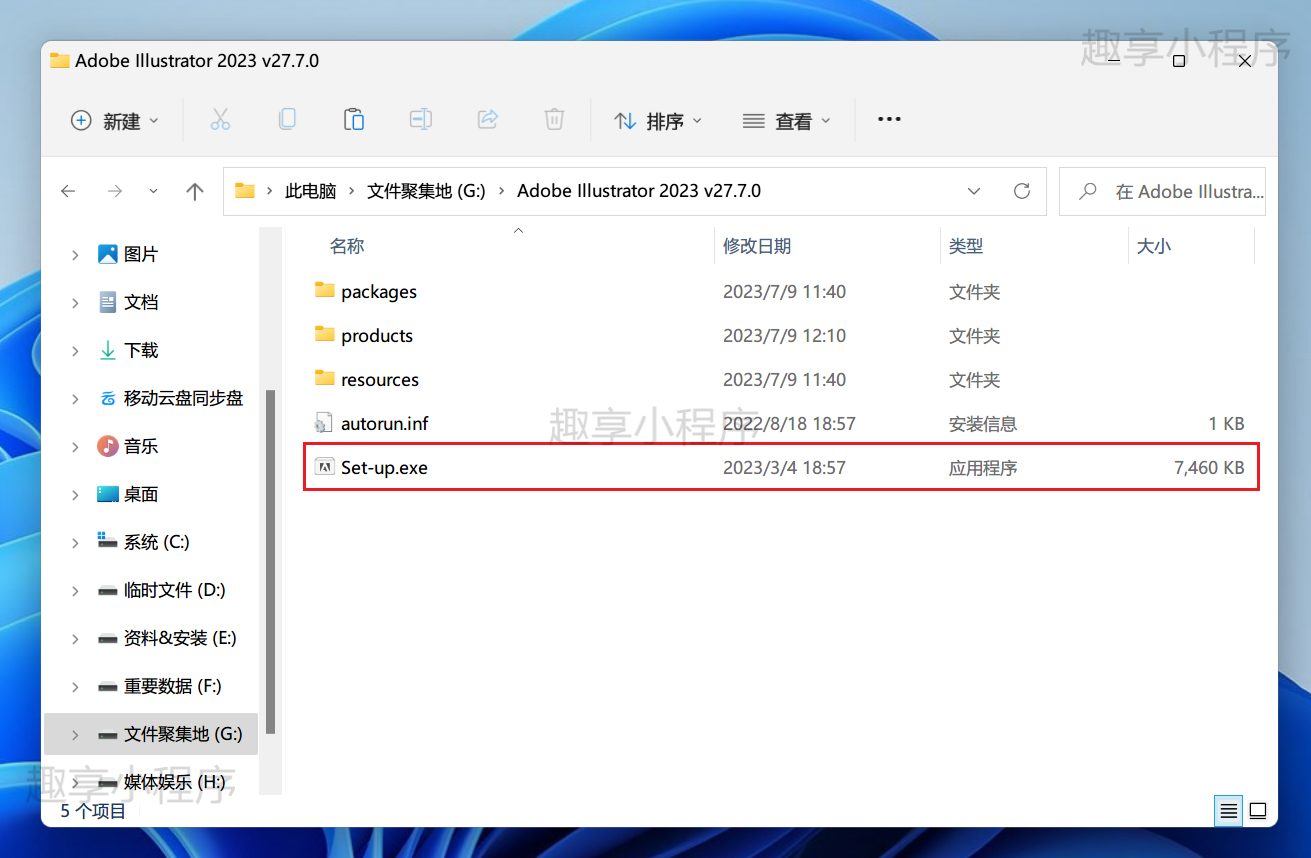Screen dimensions: 1311x858
Task: Sort by 类型 column header
Action: 966,246
